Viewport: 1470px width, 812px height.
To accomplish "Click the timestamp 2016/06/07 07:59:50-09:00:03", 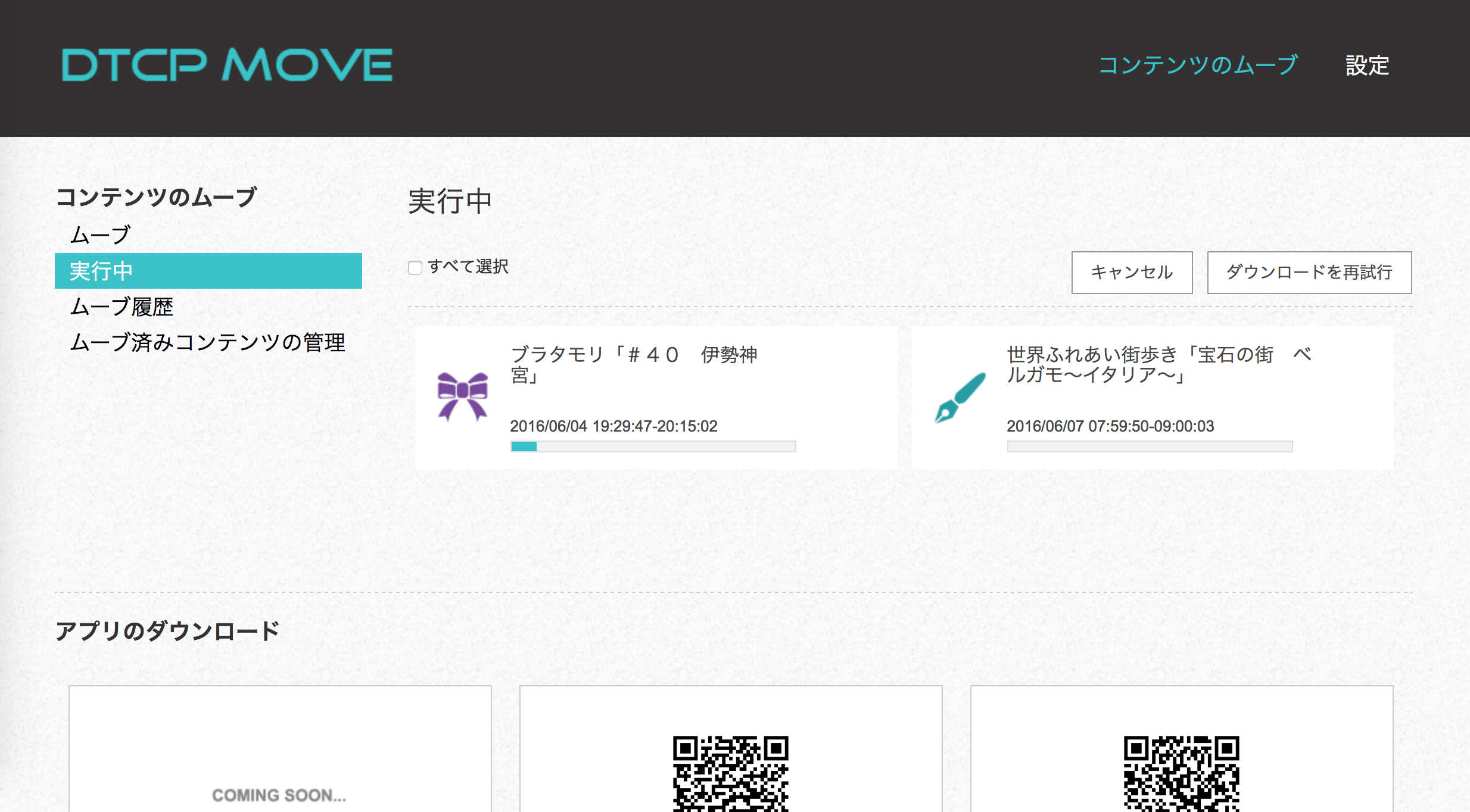I will click(1110, 426).
